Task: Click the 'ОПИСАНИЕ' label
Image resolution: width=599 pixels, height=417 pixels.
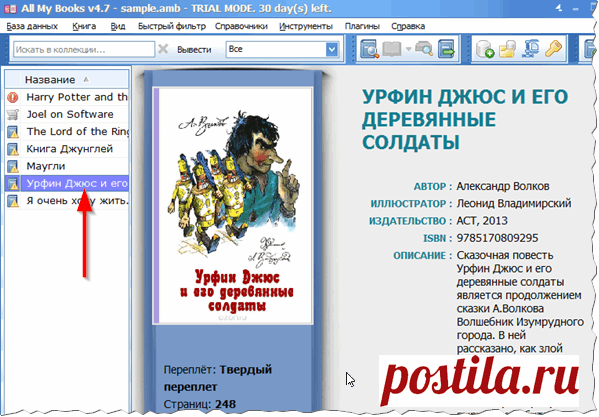Action: (x=419, y=255)
